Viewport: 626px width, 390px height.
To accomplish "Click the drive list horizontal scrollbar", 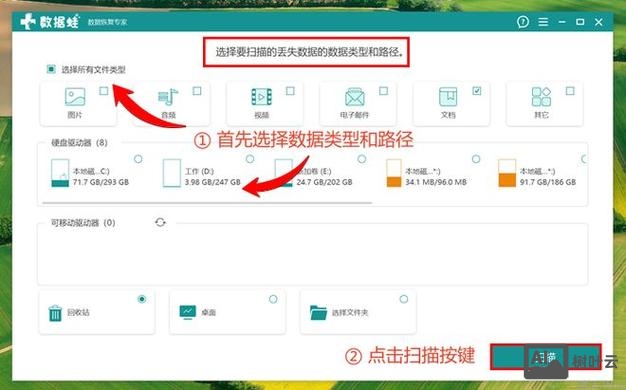I will click(x=207, y=203).
